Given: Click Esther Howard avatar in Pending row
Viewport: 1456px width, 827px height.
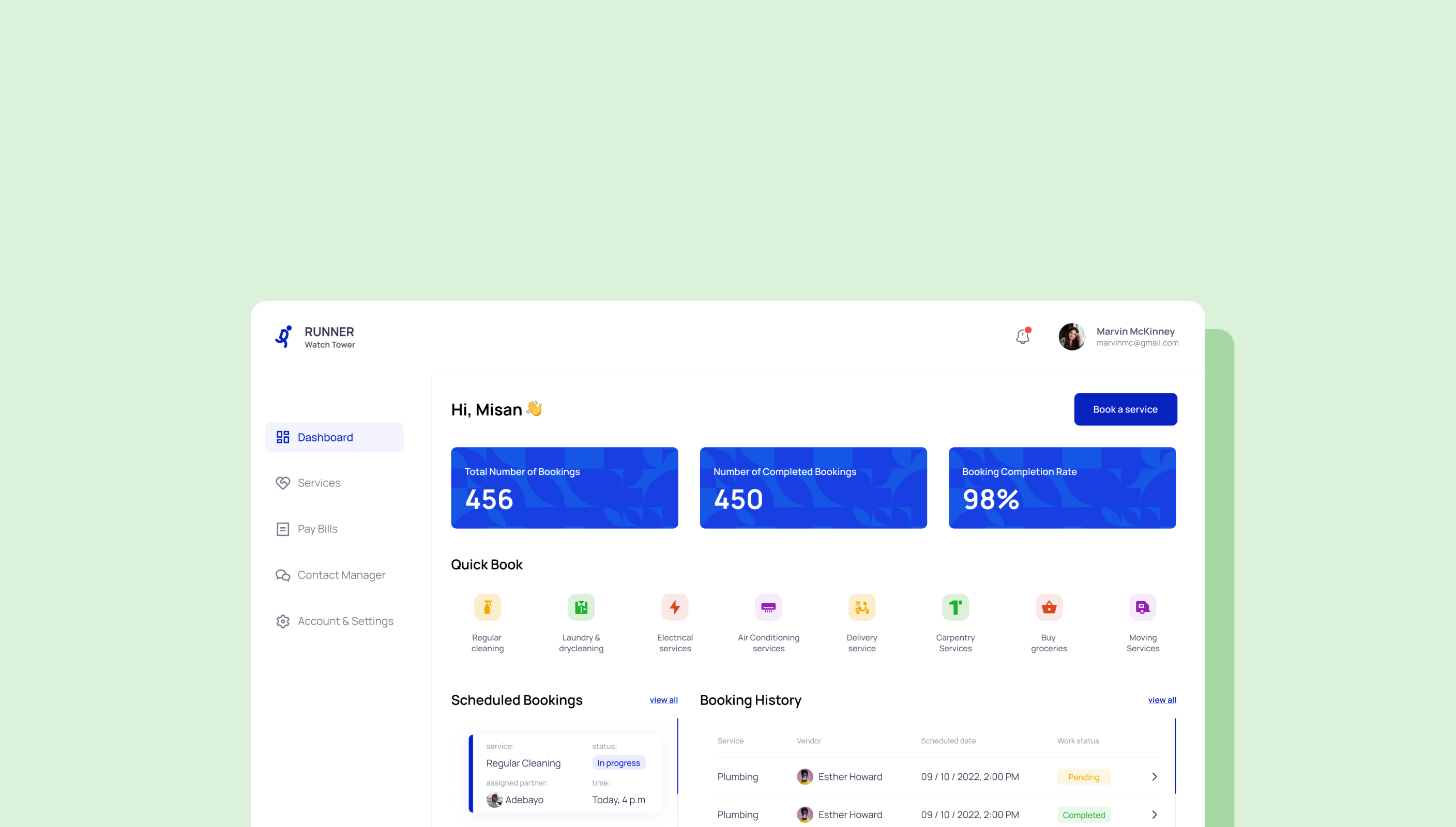Looking at the screenshot, I should pos(805,776).
